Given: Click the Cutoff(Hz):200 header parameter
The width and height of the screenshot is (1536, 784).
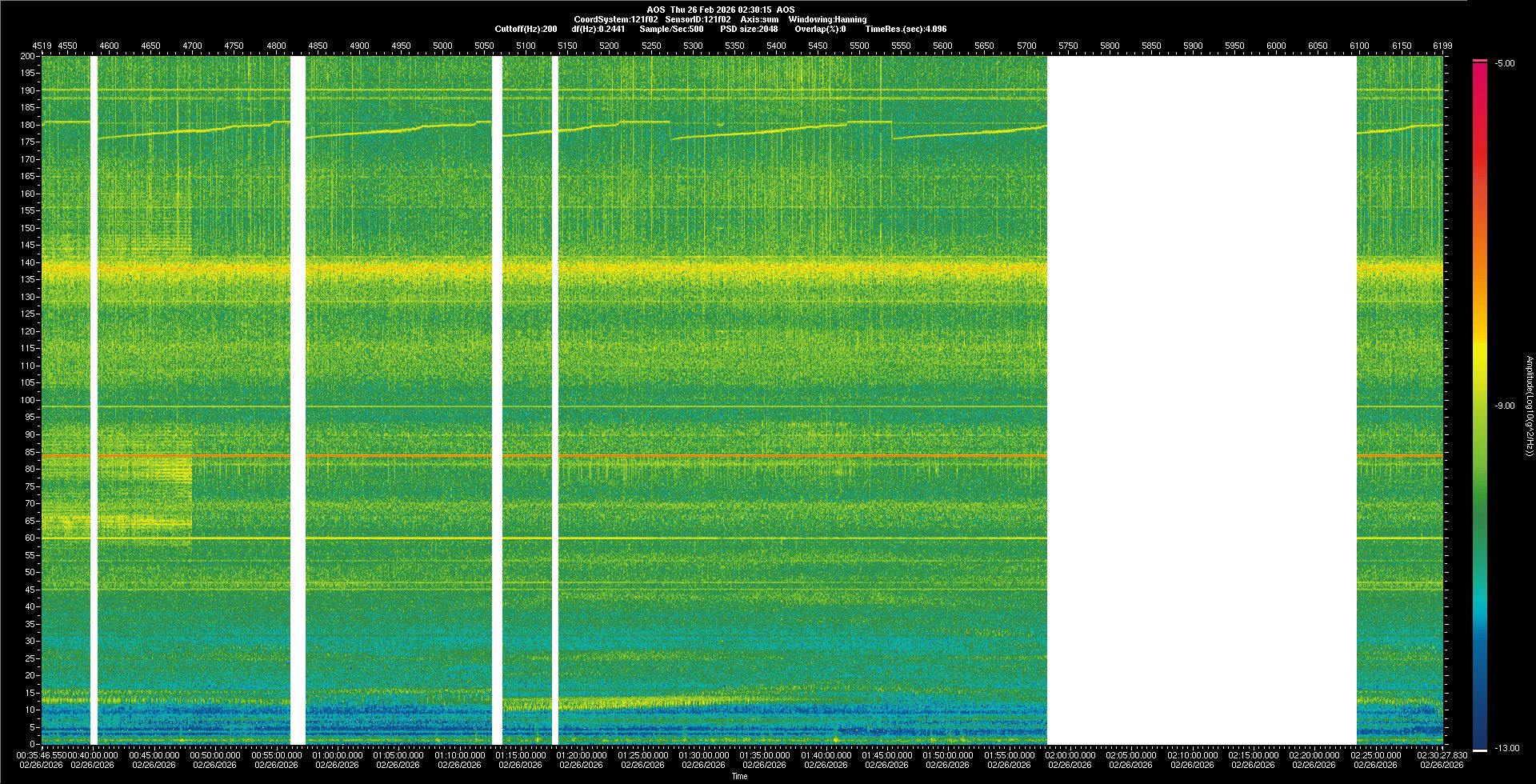Looking at the screenshot, I should (x=526, y=29).
